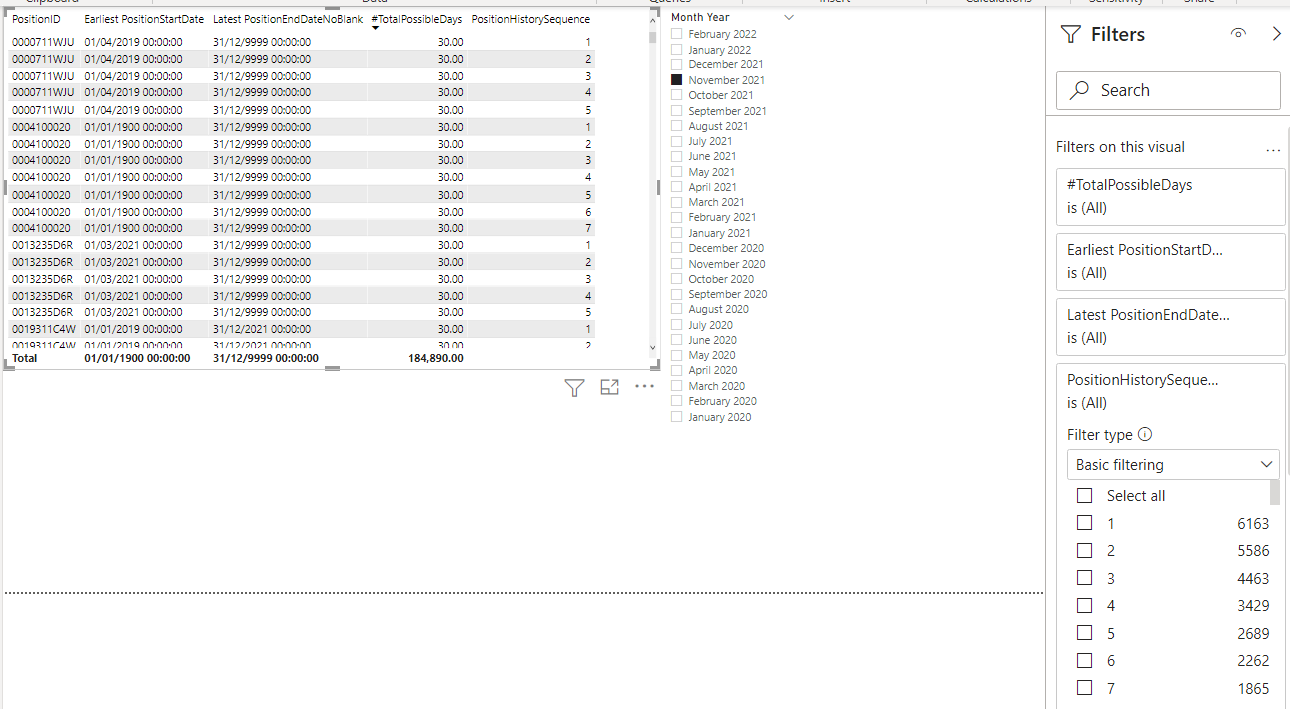Expand the #TotalPossibleDays filter card

tap(1170, 196)
